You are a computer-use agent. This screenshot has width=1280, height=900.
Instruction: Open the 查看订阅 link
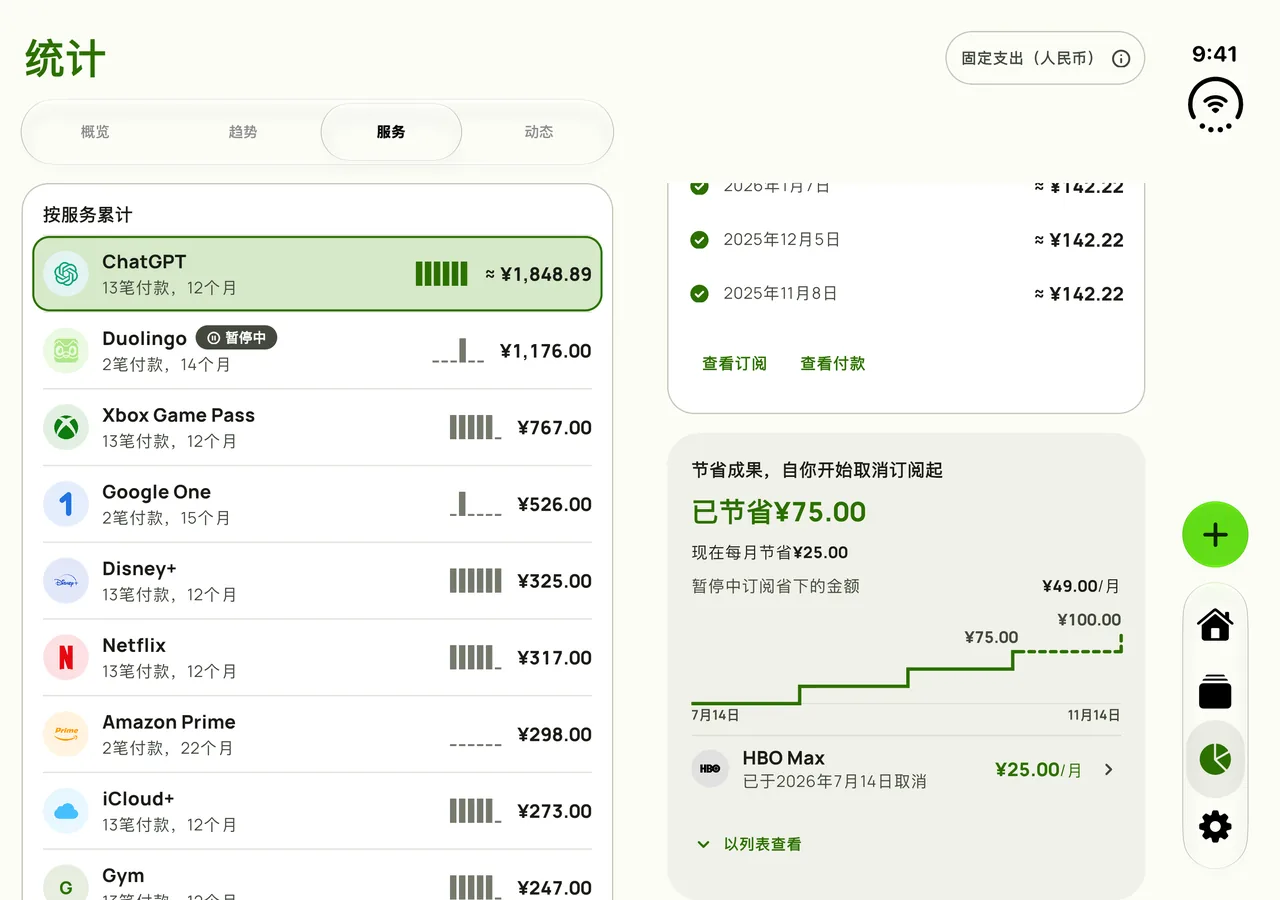[734, 364]
